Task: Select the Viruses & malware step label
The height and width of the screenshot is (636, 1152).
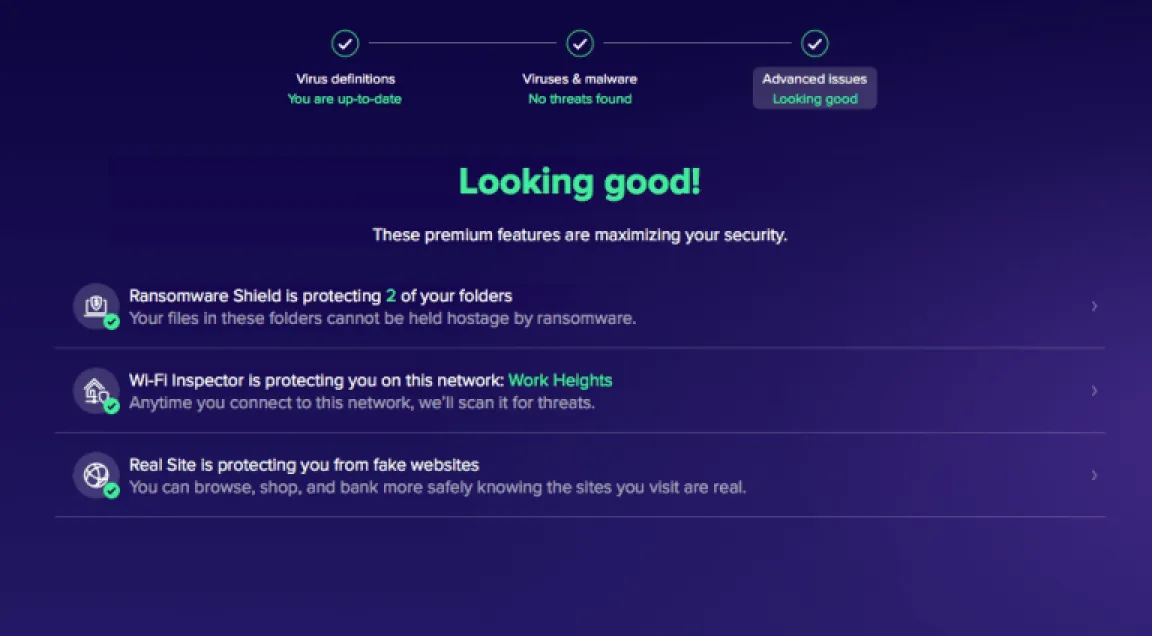Action: 580,79
